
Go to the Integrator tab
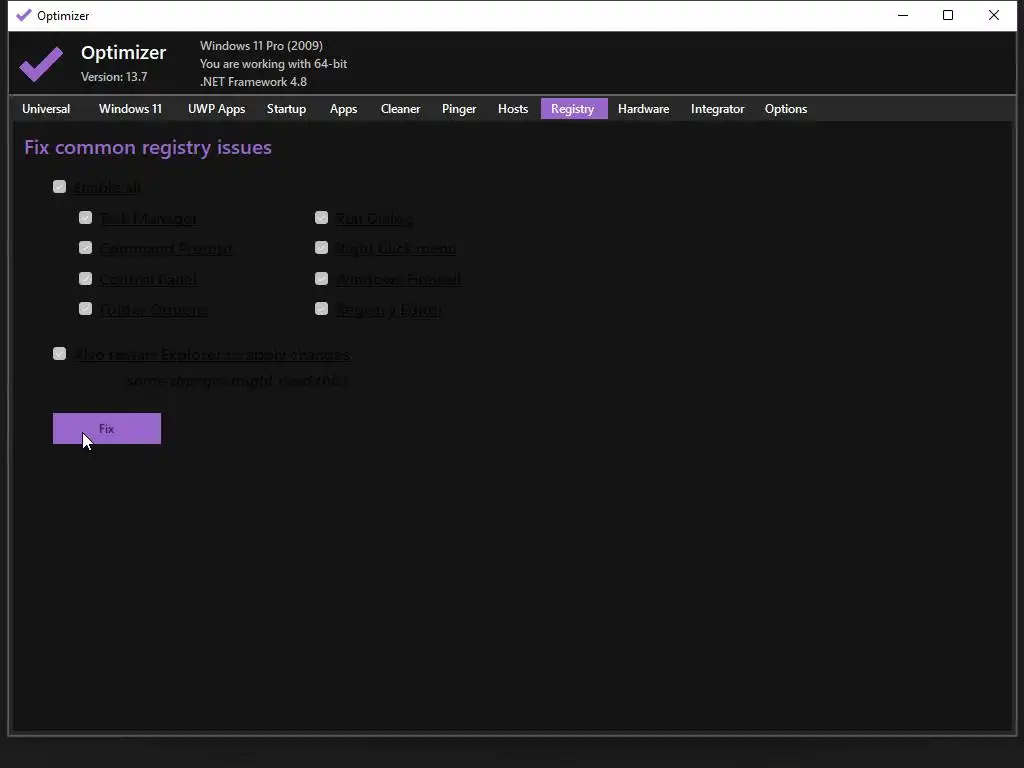[717, 109]
